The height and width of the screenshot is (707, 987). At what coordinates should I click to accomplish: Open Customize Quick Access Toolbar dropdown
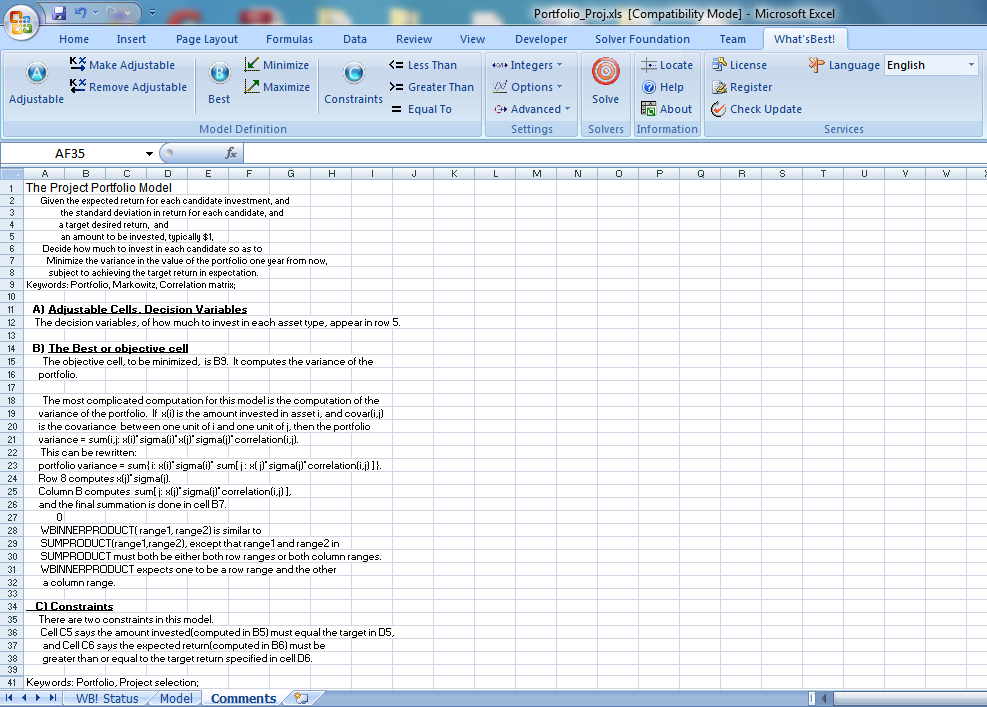click(x=152, y=13)
